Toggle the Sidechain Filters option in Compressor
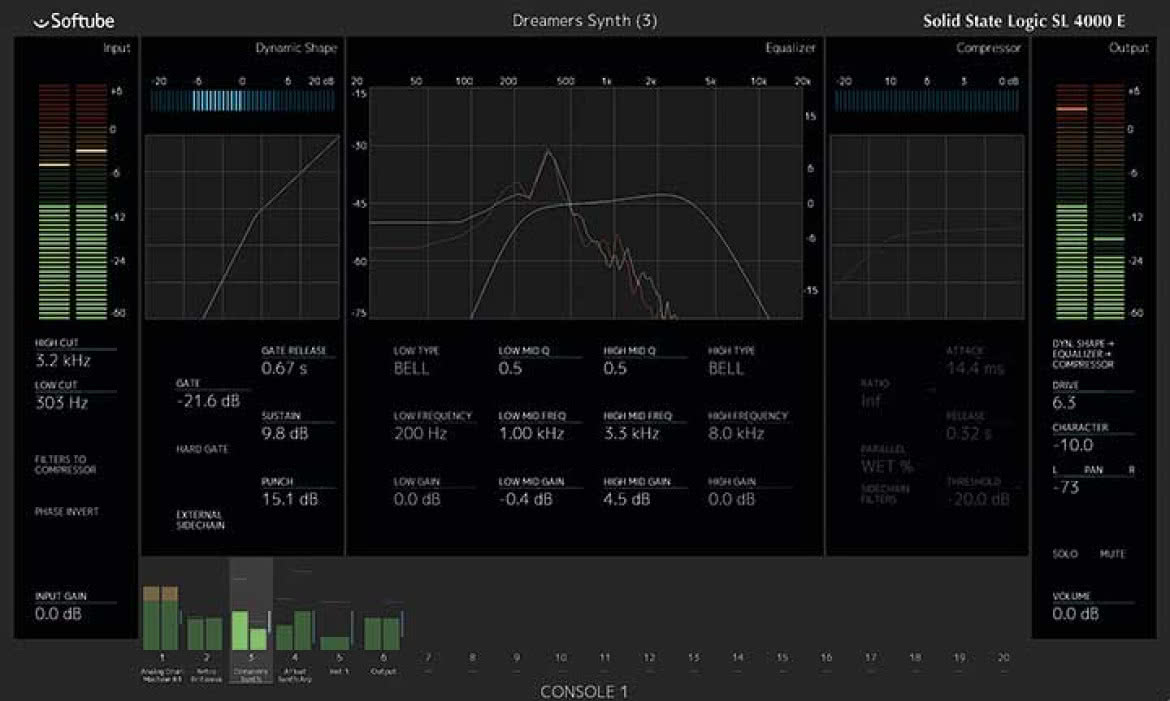 click(x=884, y=493)
